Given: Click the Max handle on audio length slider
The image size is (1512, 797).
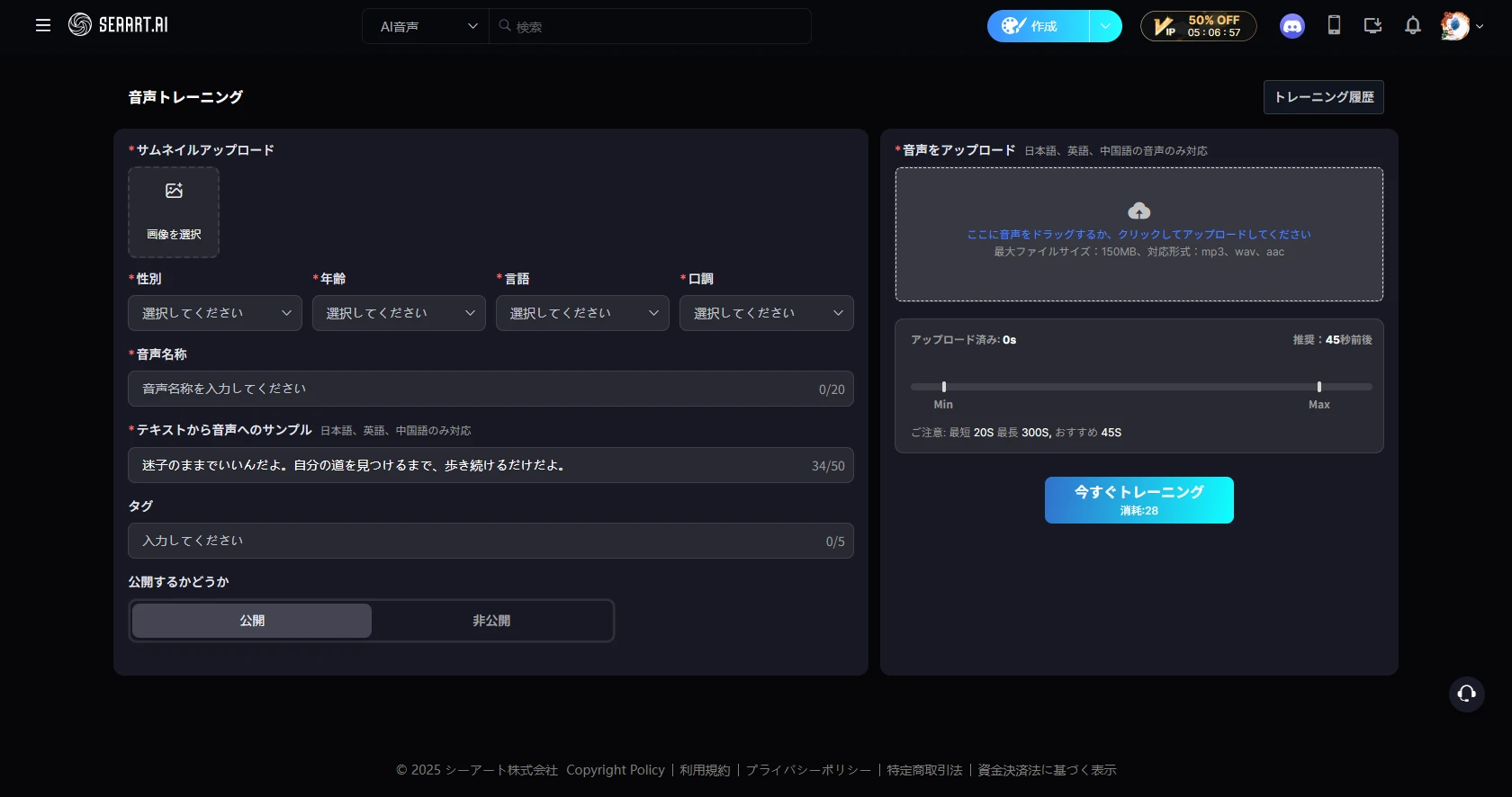Looking at the screenshot, I should (1318, 387).
